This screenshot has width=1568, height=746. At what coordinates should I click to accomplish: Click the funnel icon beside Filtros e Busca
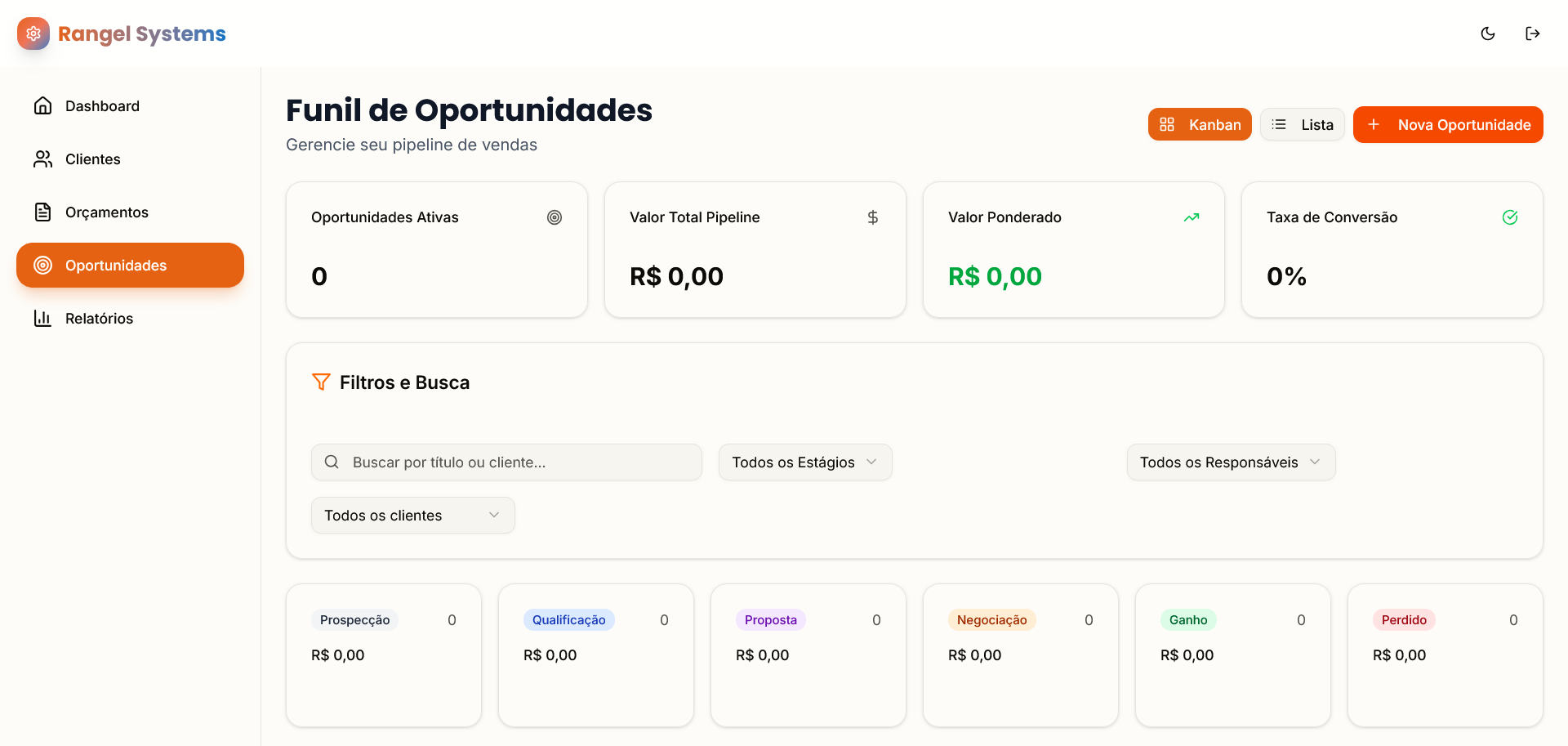[321, 382]
